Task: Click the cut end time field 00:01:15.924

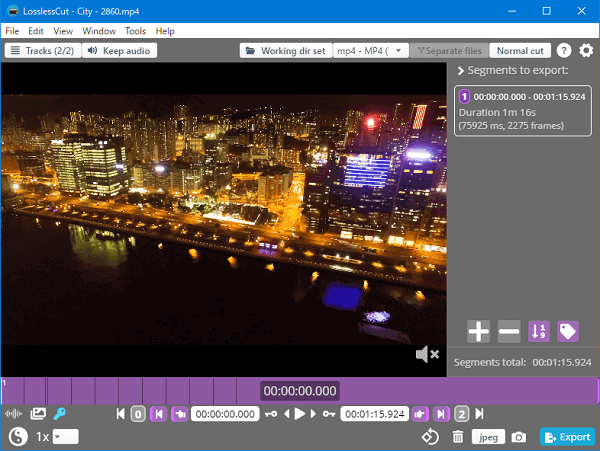Action: (374, 414)
